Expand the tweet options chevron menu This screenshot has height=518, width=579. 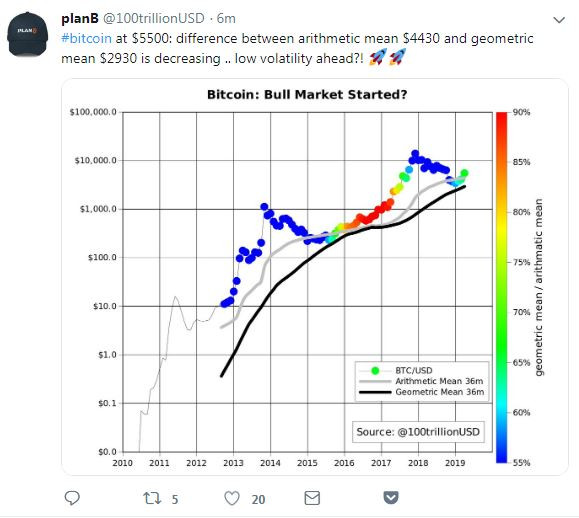[559, 20]
